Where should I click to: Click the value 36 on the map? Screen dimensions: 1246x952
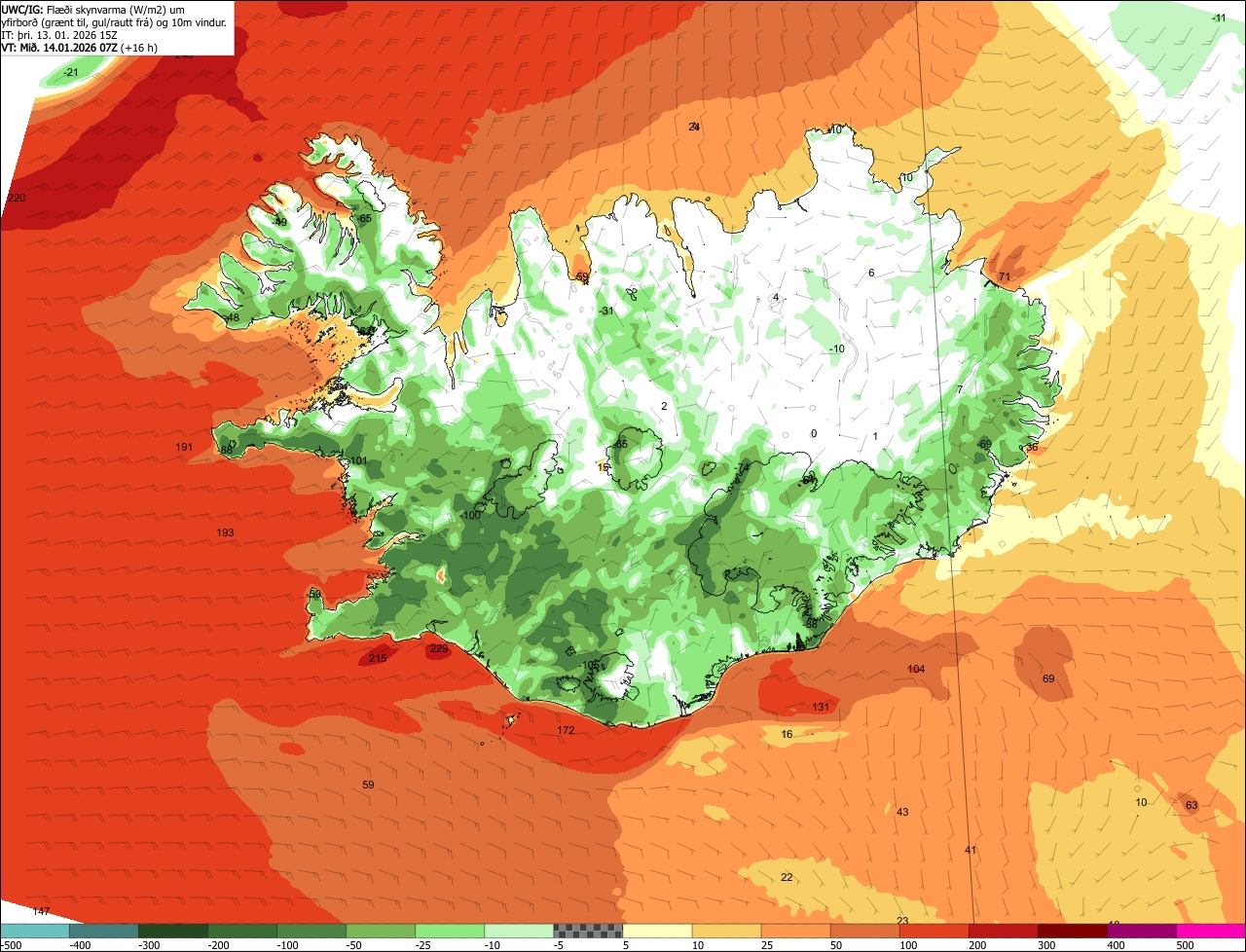pos(1032,448)
